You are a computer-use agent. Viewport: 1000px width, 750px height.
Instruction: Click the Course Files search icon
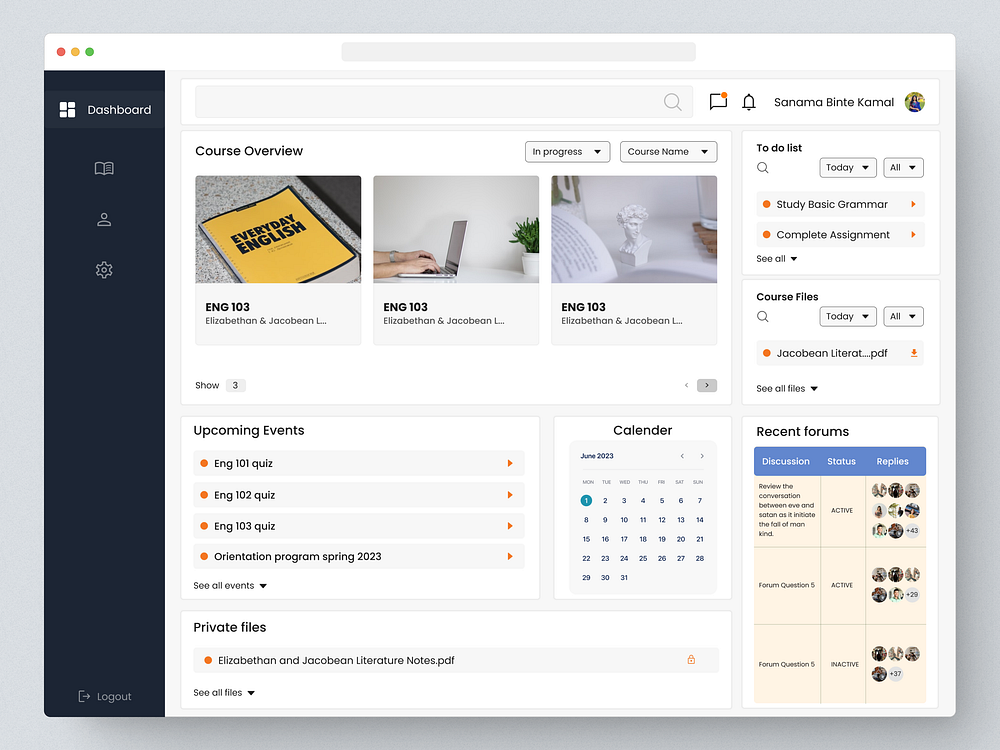(763, 316)
